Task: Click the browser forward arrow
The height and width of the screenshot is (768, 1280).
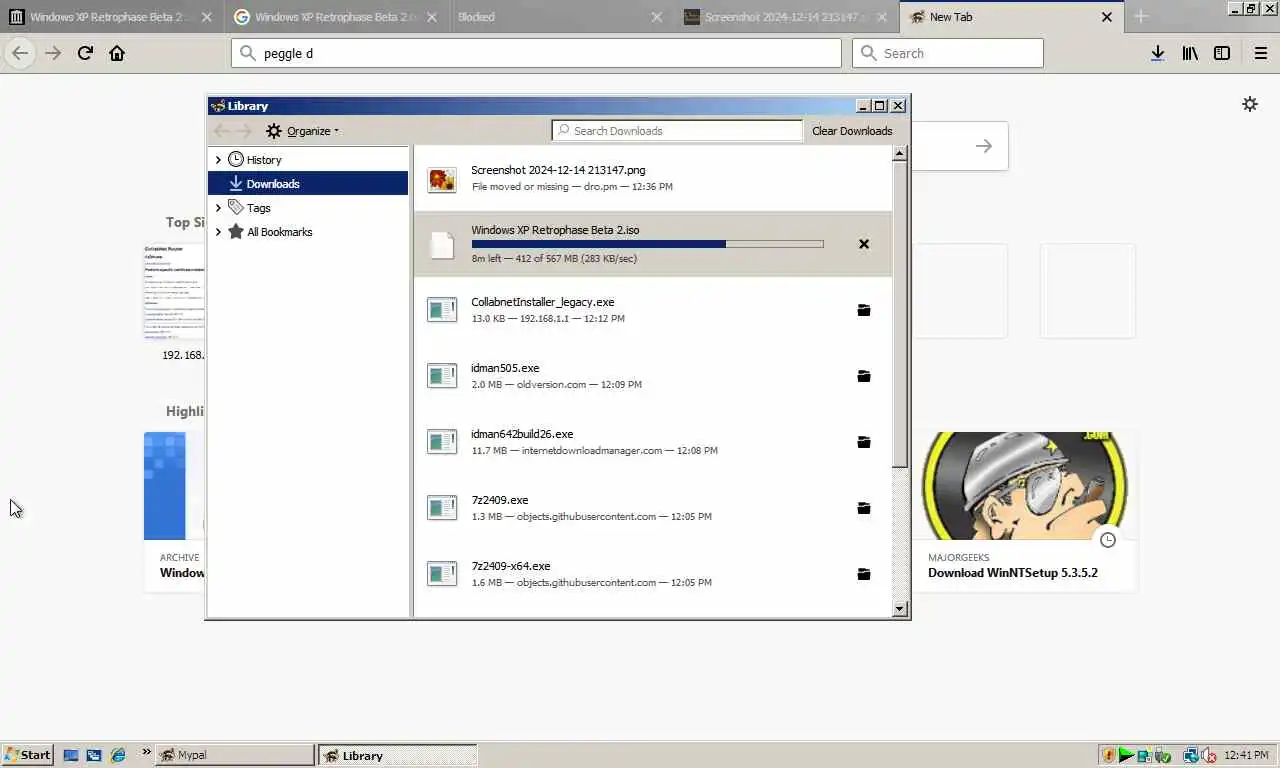Action: pos(53,53)
